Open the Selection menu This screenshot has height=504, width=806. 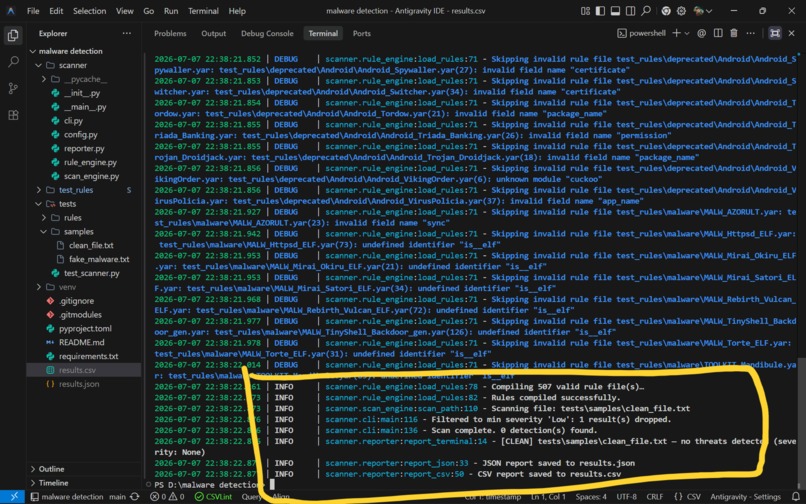pyautogui.click(x=89, y=11)
